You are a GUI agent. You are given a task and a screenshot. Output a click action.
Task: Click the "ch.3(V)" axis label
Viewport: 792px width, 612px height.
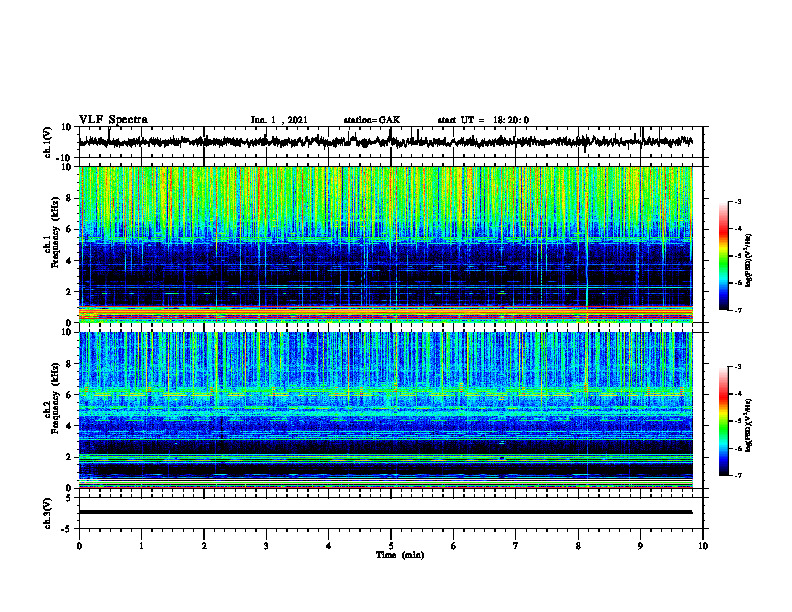coord(48,513)
